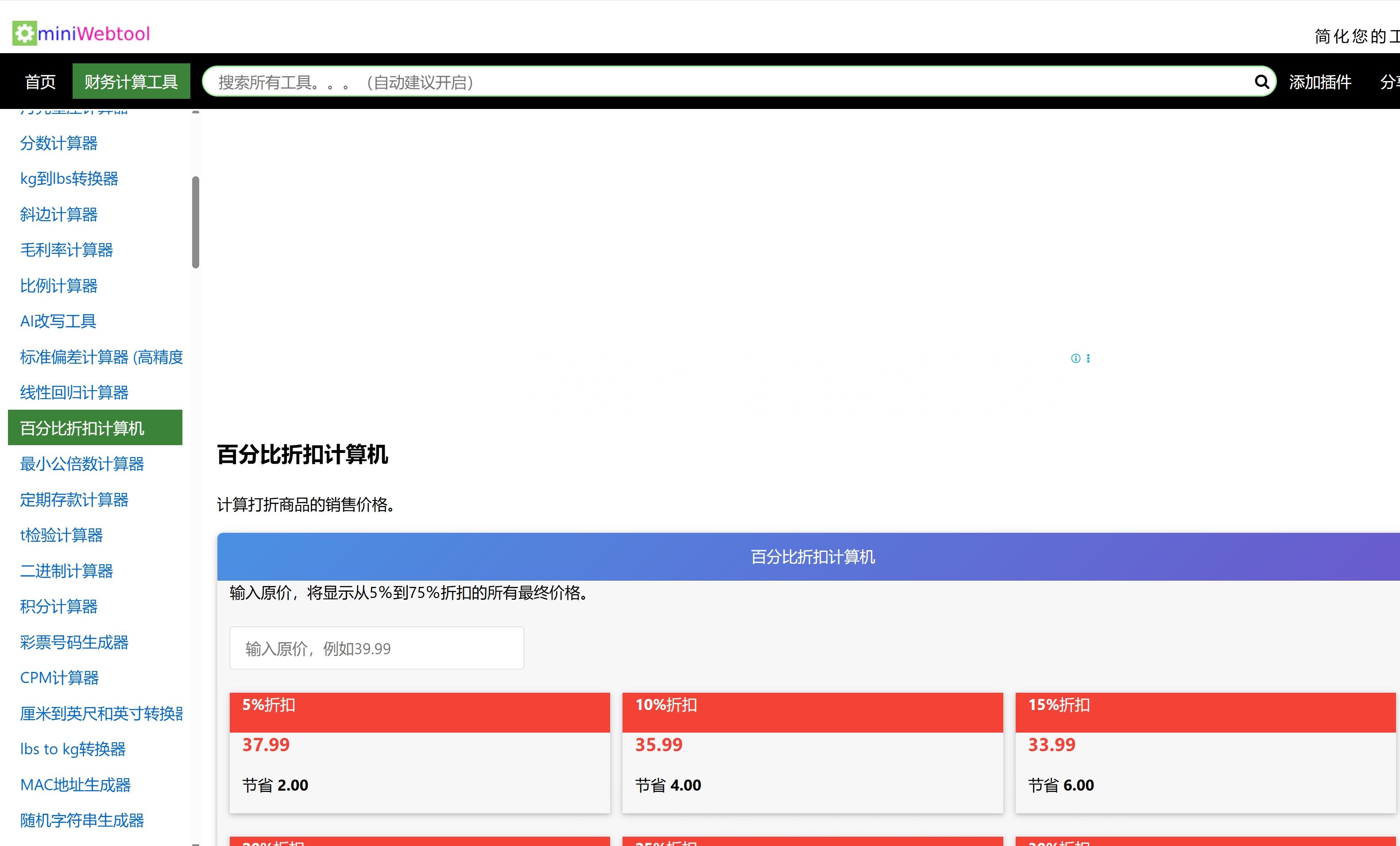The height and width of the screenshot is (846, 1400).
Task: Open the ad's three-dot options menu
Action: coord(1089,358)
